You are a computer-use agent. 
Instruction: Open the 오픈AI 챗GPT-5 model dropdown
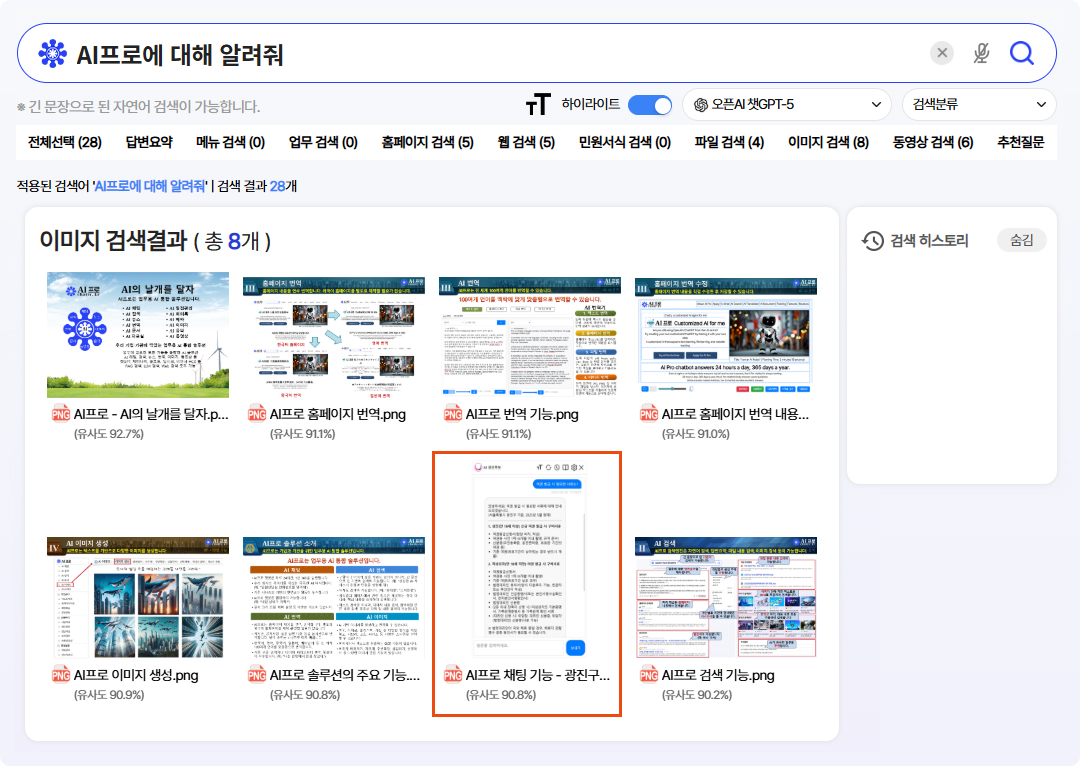tap(787, 104)
